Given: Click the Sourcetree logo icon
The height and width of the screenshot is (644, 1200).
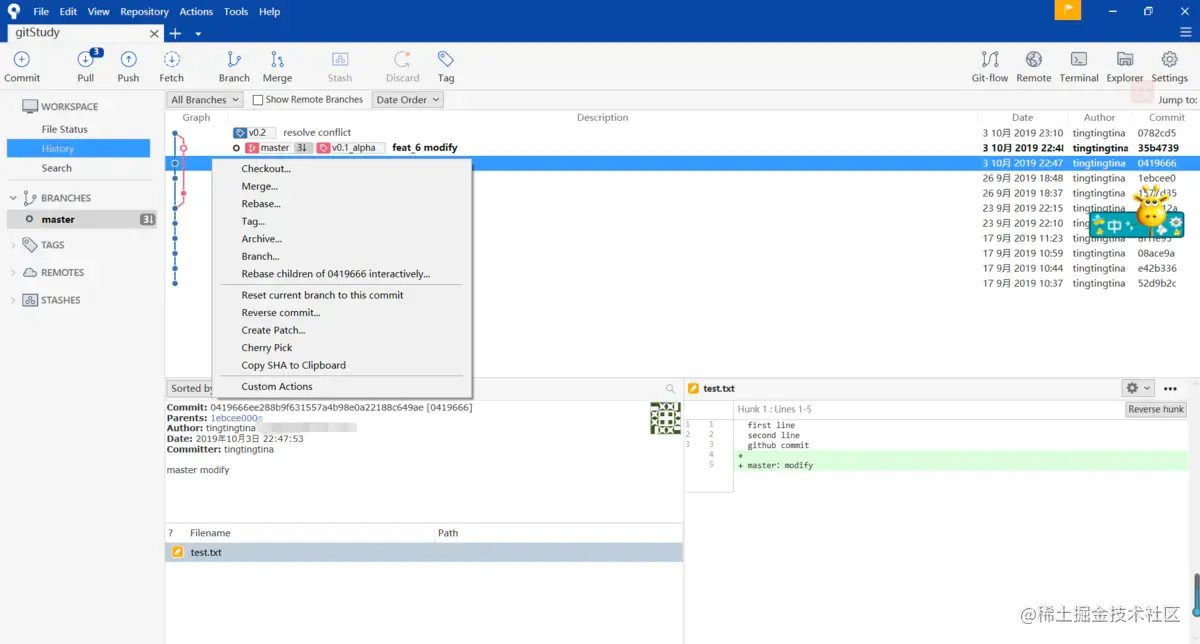Looking at the screenshot, I should click(13, 11).
